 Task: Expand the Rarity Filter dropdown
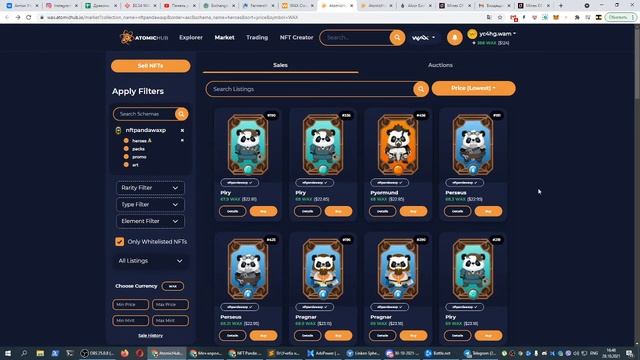pos(150,188)
